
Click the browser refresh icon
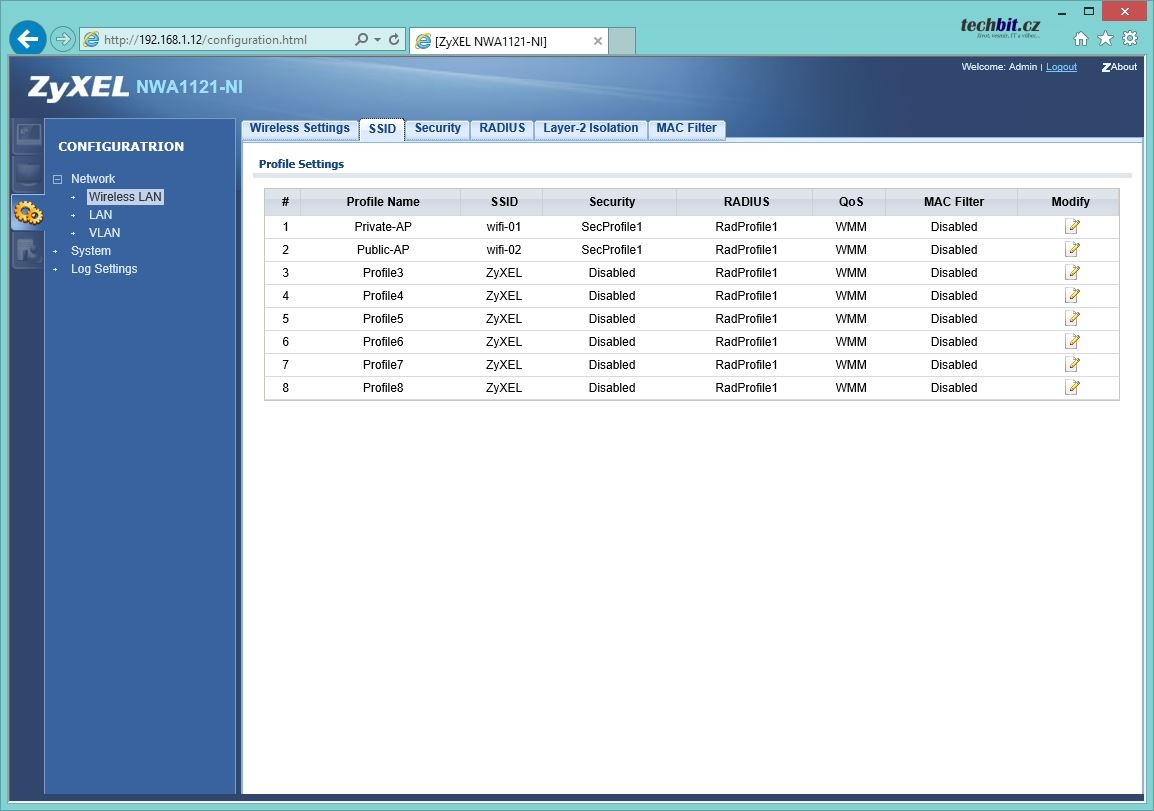coord(394,40)
